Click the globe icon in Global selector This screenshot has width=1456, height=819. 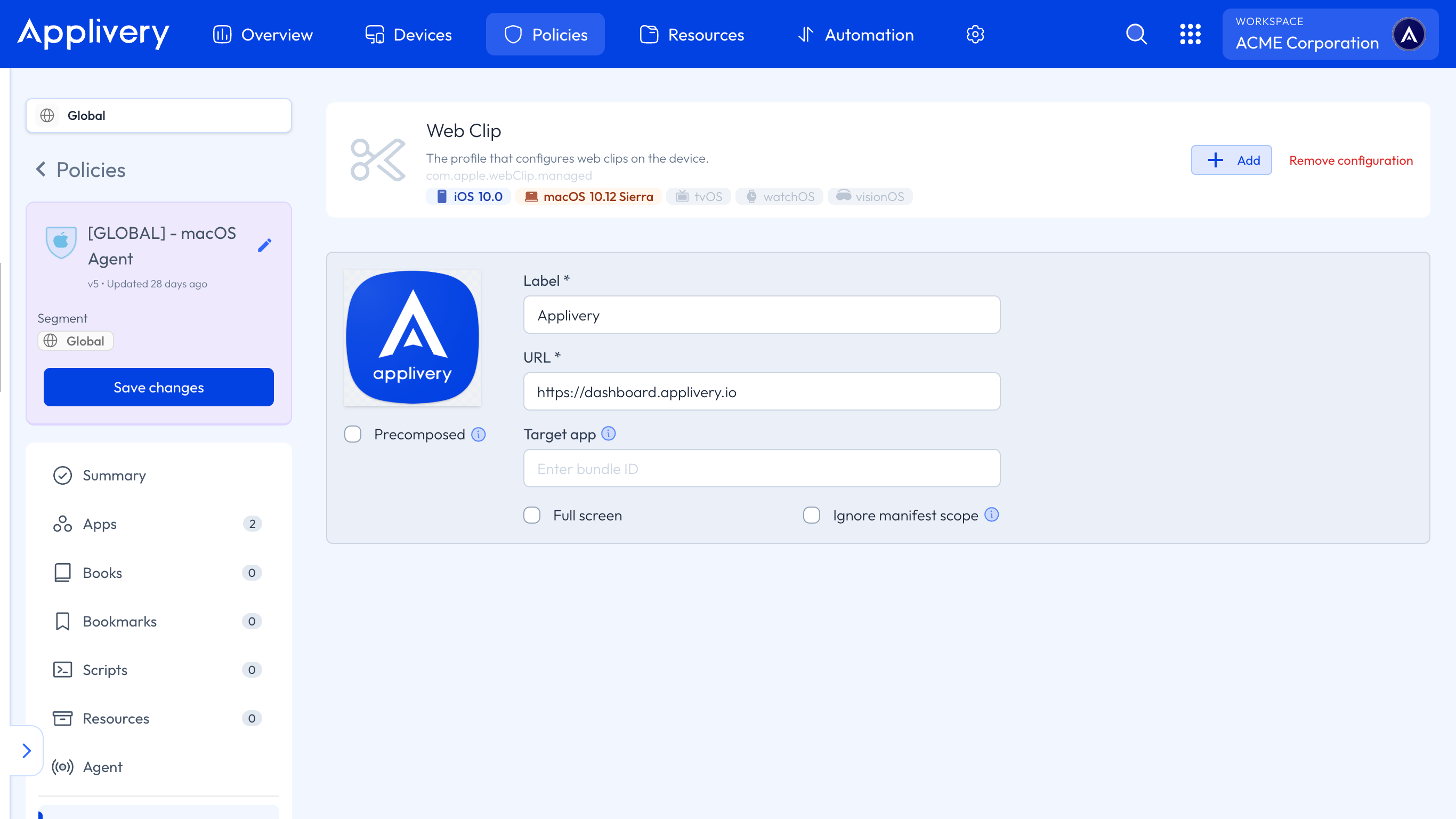pos(47,115)
